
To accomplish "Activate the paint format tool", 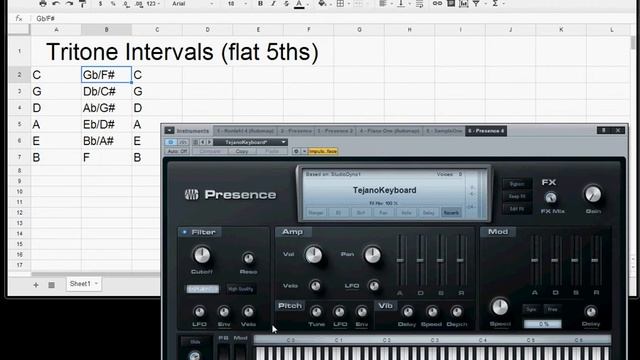I will (x=82, y=4).
